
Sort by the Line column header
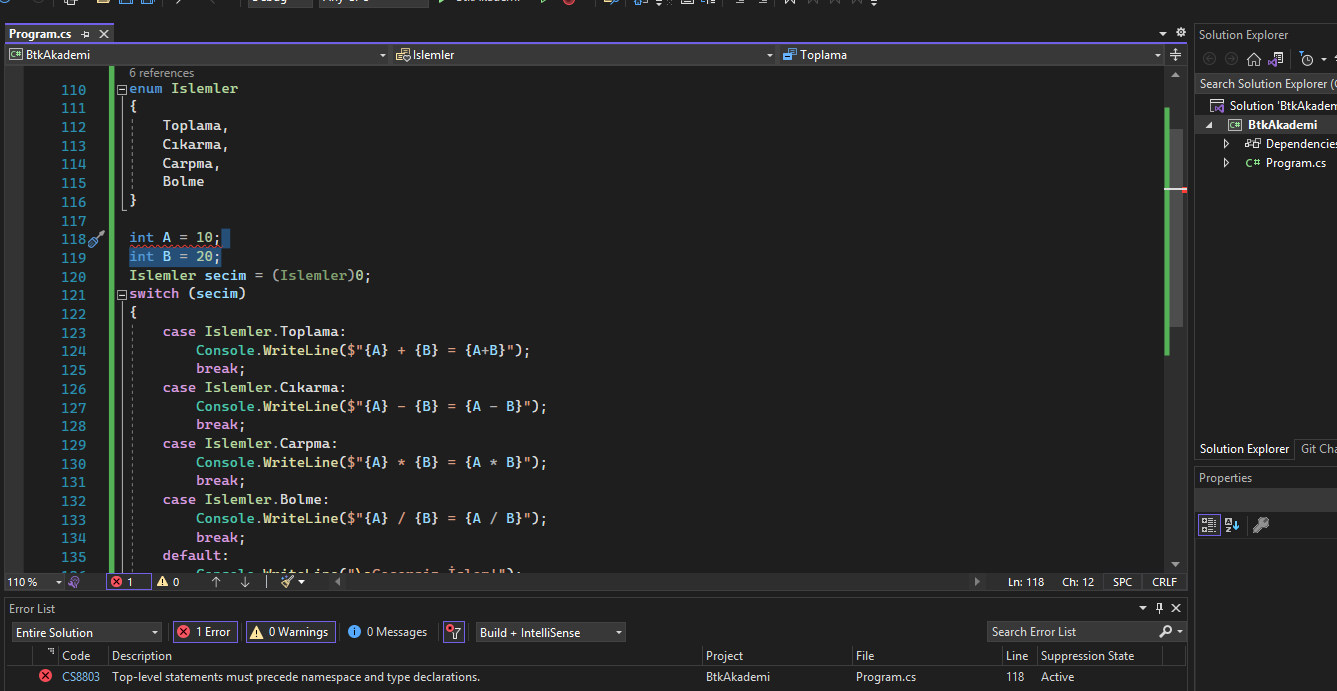1018,656
